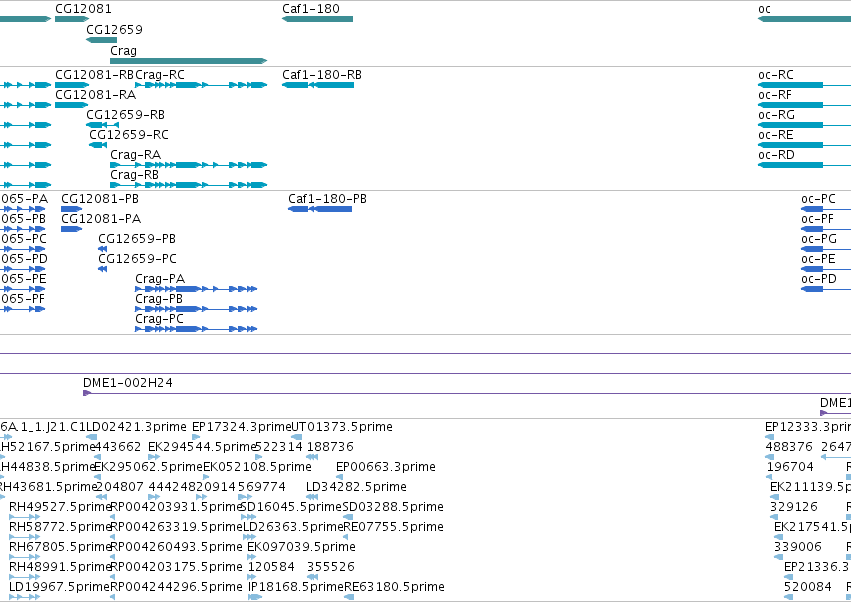Click the CG12081 gene label
Image resolution: width=851 pixels, height=602 pixels.
84,9
